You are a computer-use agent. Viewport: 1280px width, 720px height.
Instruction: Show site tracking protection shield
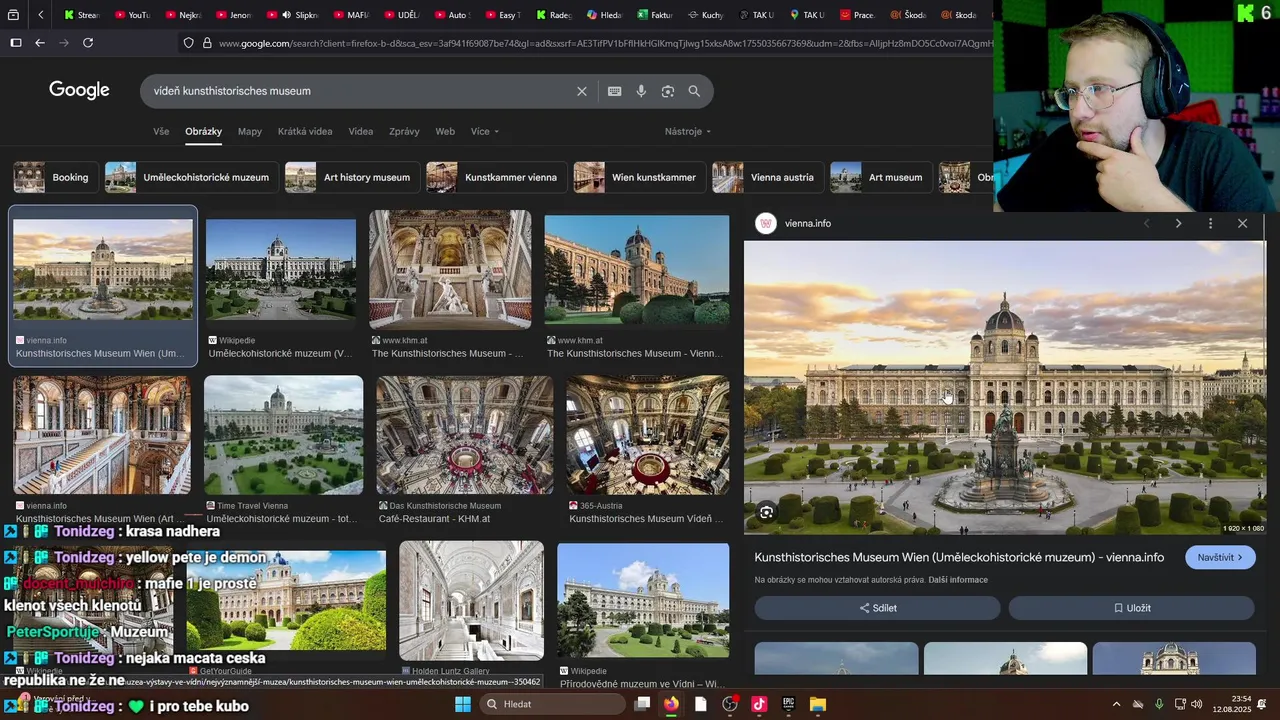click(x=188, y=43)
